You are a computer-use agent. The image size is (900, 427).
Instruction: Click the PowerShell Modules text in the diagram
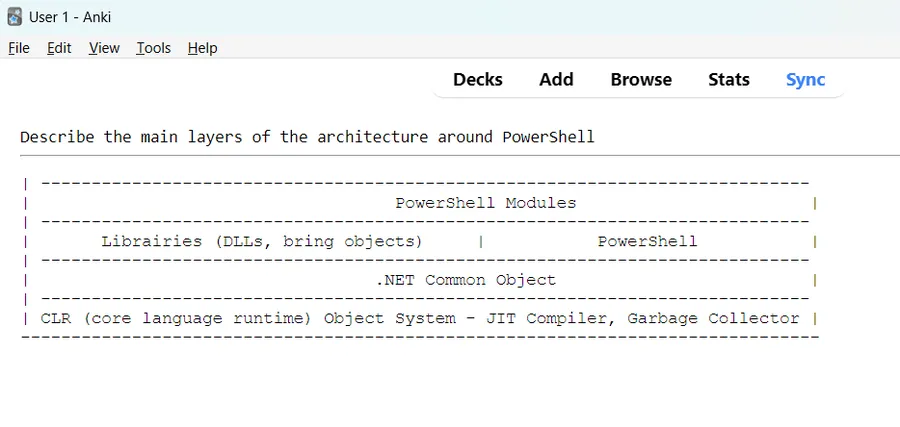coord(486,203)
